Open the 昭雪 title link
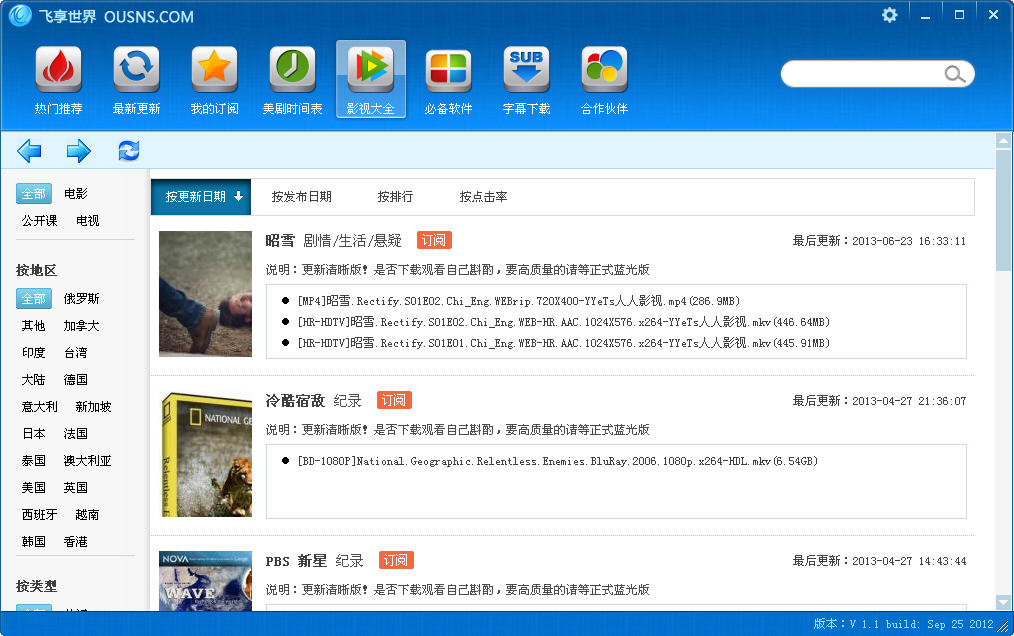This screenshot has width=1014, height=636. [x=280, y=241]
